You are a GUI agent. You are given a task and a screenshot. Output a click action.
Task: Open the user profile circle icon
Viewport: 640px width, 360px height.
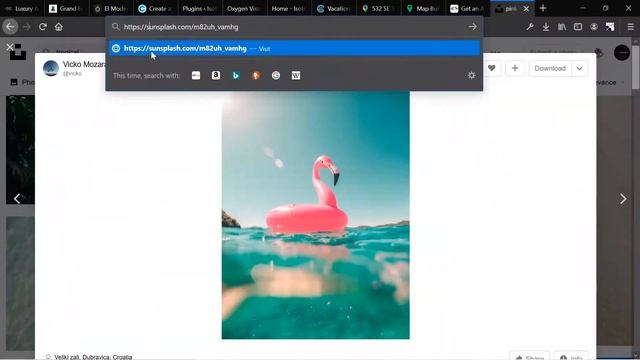pos(622,53)
